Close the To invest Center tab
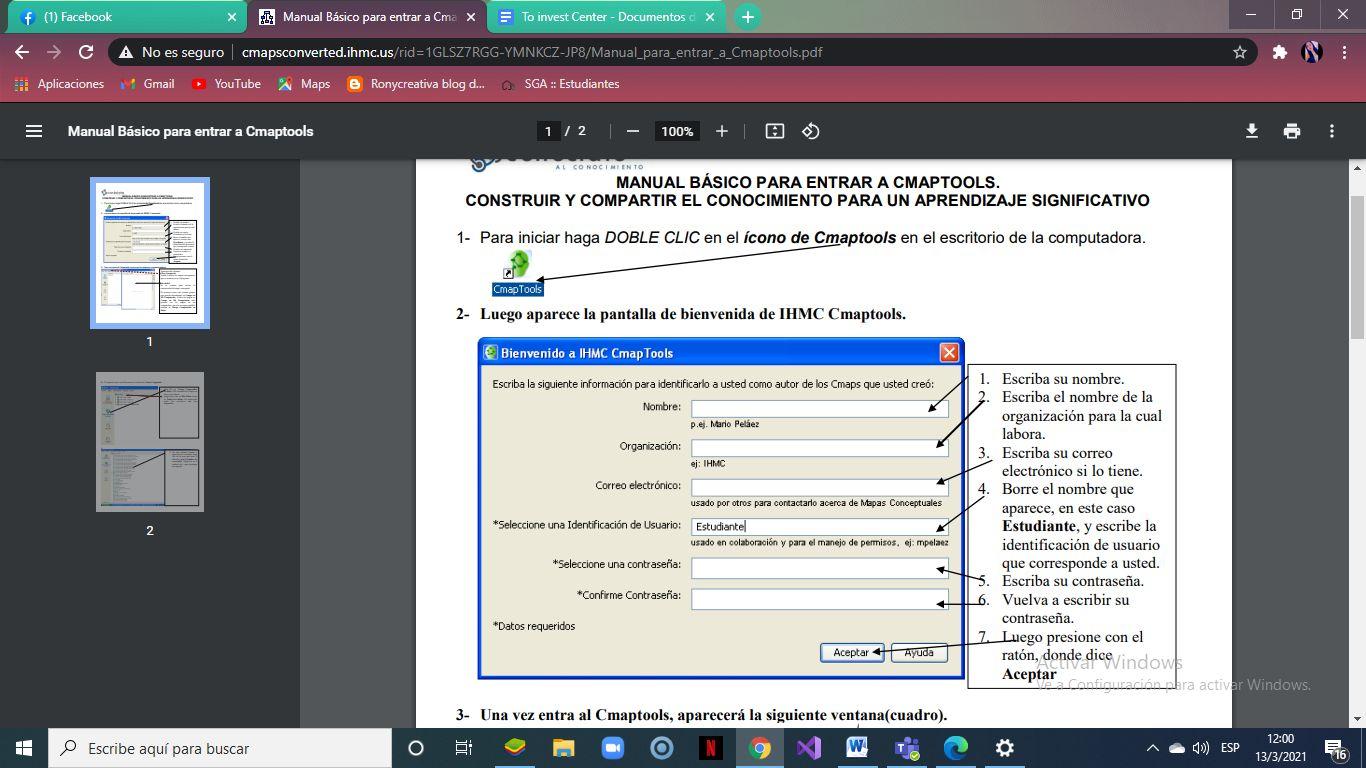1366x768 pixels. point(711,17)
